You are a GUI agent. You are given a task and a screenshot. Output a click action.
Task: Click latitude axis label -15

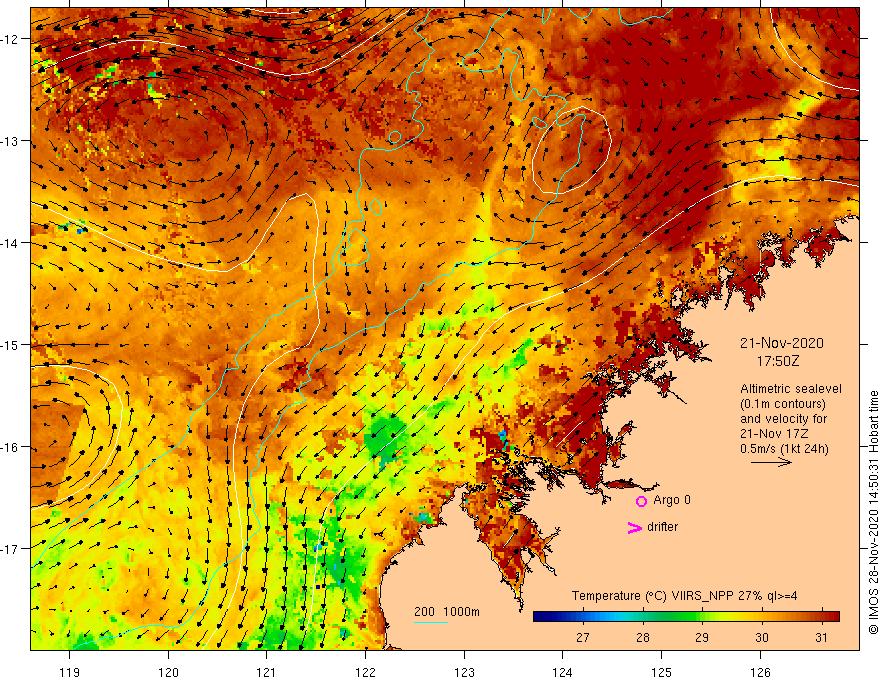[11, 344]
